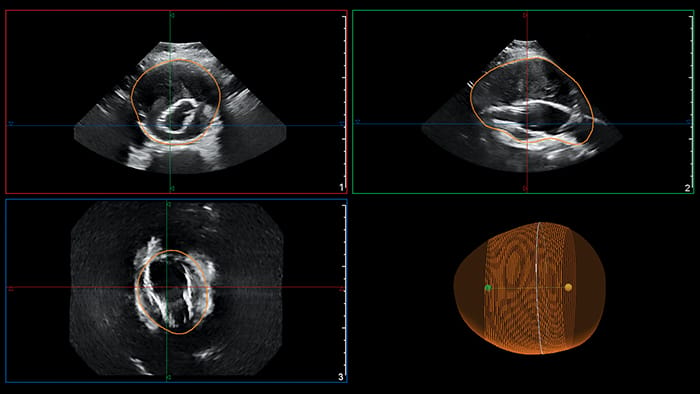Click the depth scale ruler of panel 2
The image size is (700, 394).
(x=692, y=101)
